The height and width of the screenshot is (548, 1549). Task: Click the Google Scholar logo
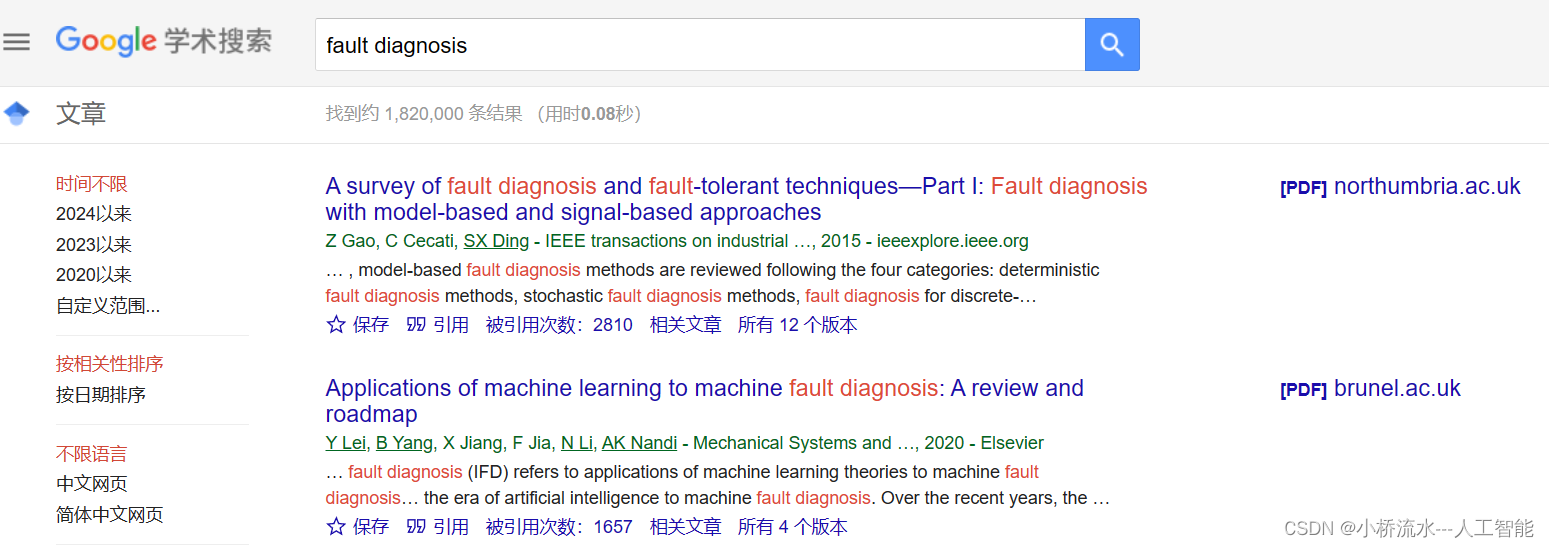click(x=163, y=42)
